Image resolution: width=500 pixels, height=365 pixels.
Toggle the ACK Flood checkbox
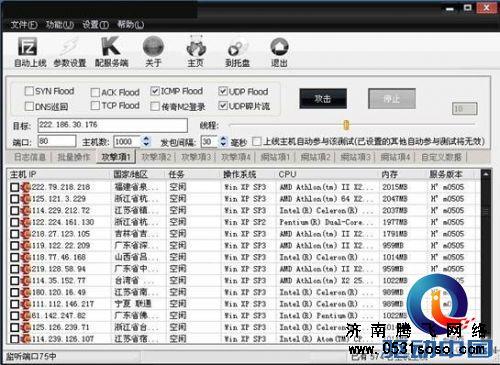pyautogui.click(x=95, y=92)
